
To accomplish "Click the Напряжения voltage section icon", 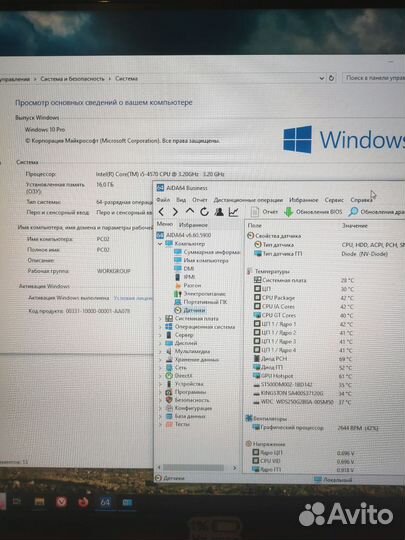I will (249, 444).
